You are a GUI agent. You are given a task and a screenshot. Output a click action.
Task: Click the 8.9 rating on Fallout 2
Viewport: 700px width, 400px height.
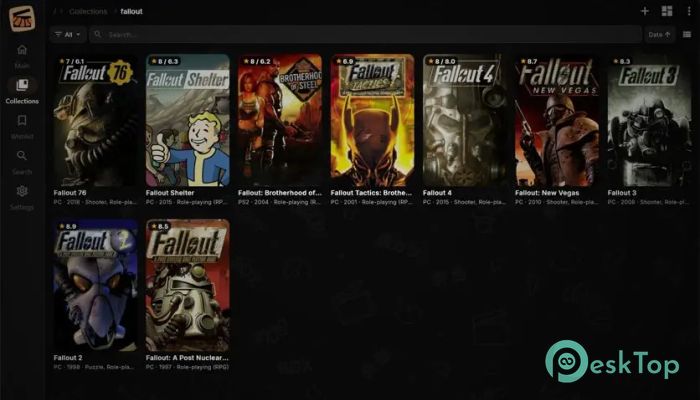[x=67, y=227]
